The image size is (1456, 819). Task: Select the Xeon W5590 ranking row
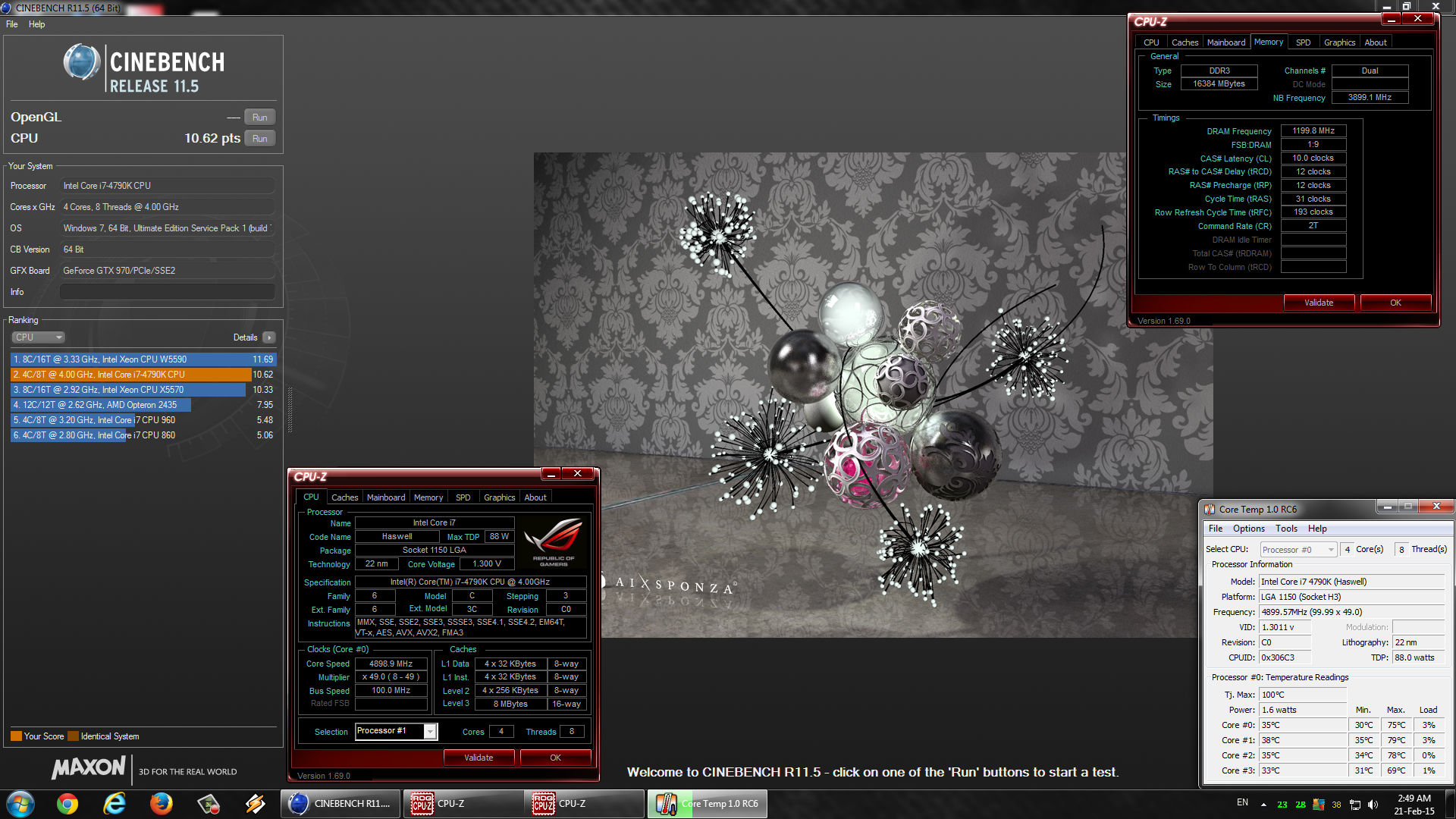pos(143,359)
